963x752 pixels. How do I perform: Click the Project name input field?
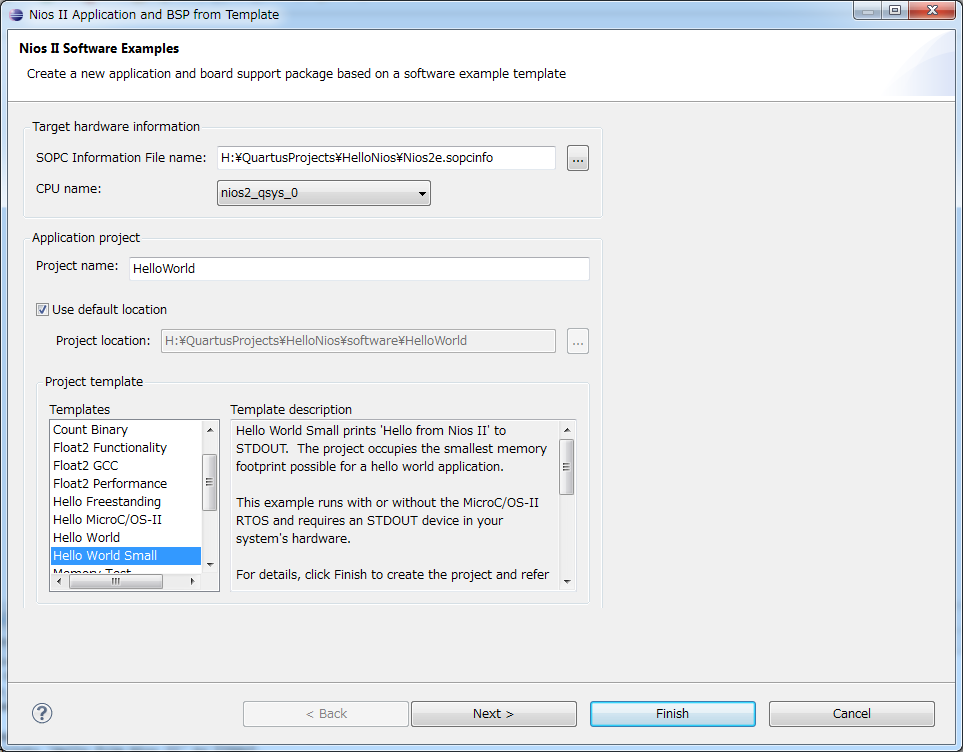click(359, 268)
